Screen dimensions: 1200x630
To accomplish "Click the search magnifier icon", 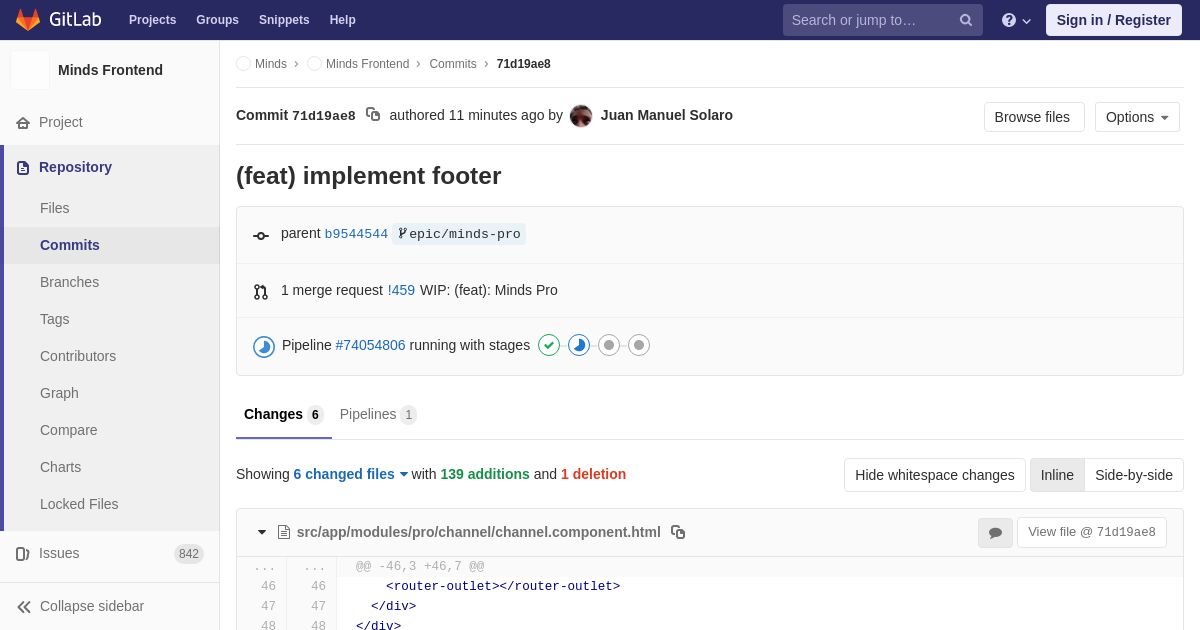I will point(966,20).
